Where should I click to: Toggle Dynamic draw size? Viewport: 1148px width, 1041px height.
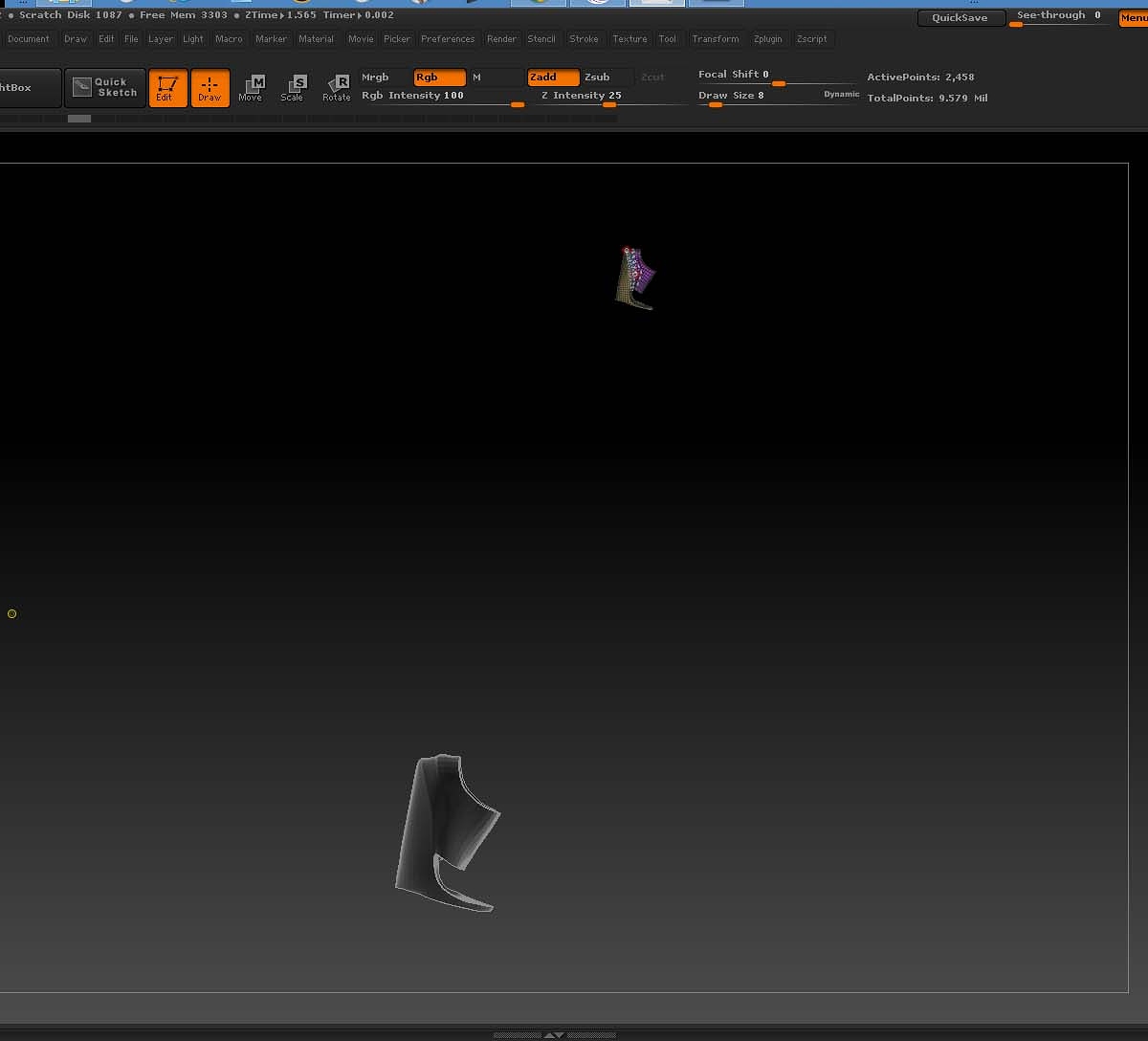[842, 95]
